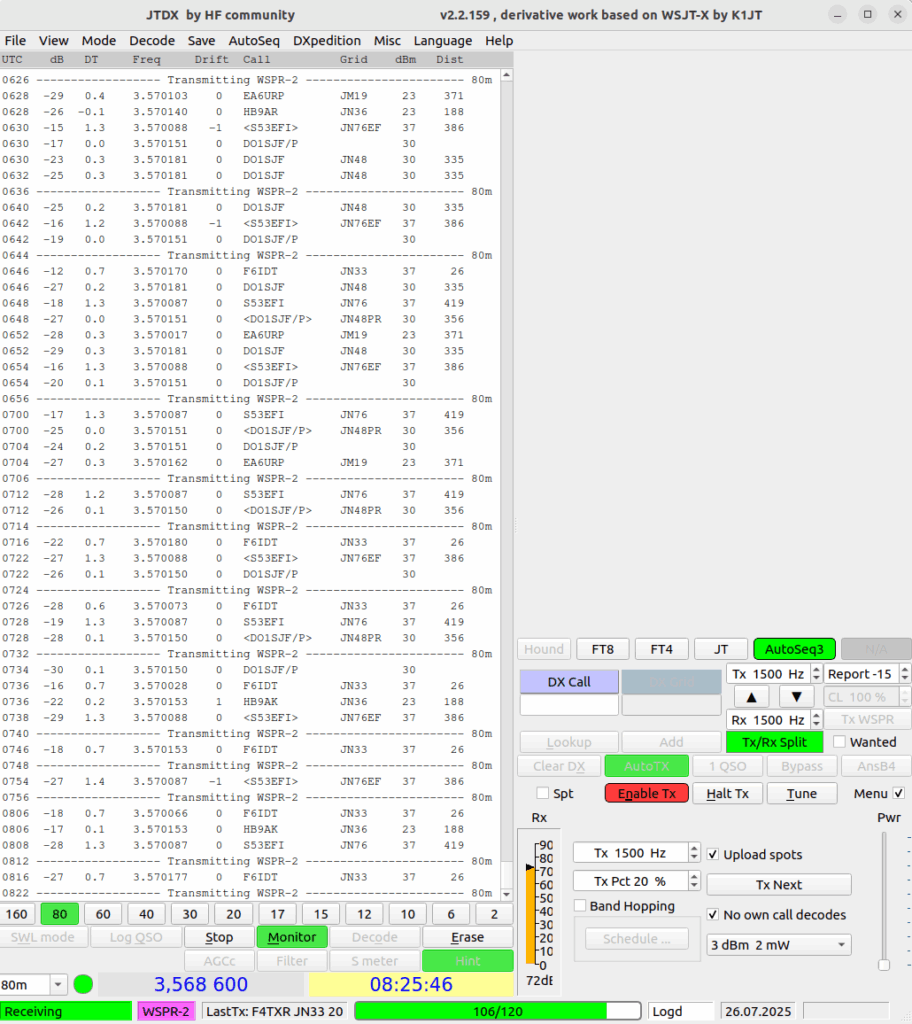Click the 3,568 600 frequency display

201,984
